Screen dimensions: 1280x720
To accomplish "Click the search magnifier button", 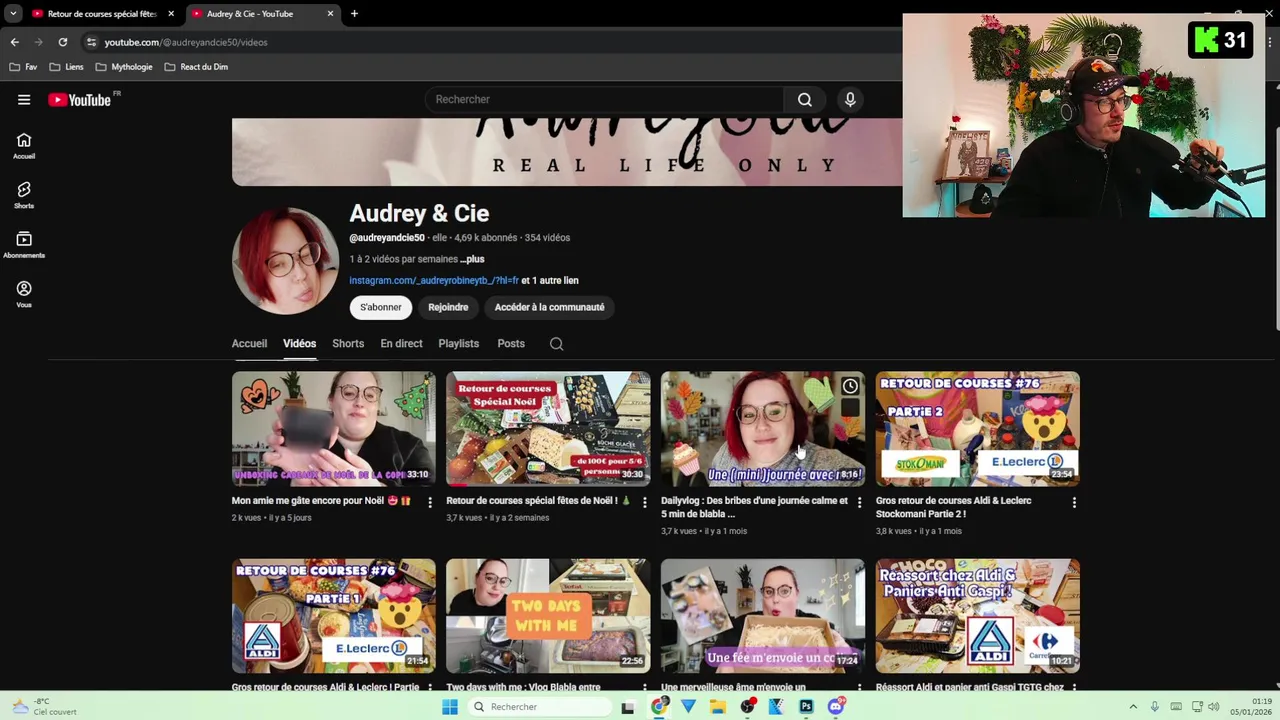I will click(805, 100).
